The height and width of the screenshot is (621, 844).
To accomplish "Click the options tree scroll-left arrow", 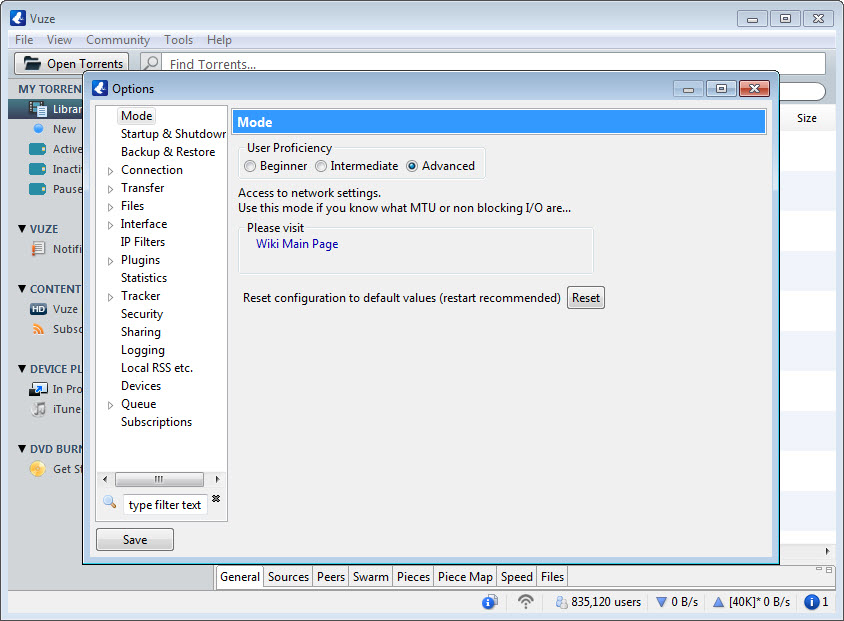I will pyautogui.click(x=105, y=479).
